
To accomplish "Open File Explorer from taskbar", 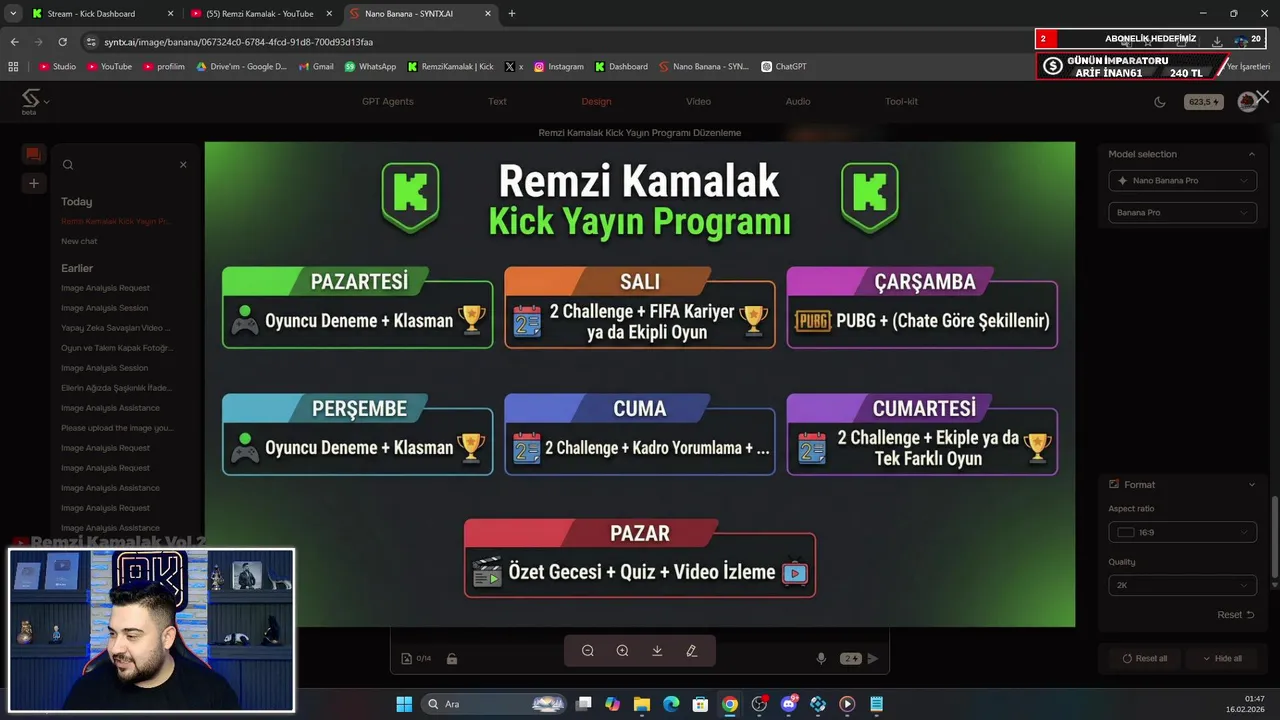I will pyautogui.click(x=642, y=704).
